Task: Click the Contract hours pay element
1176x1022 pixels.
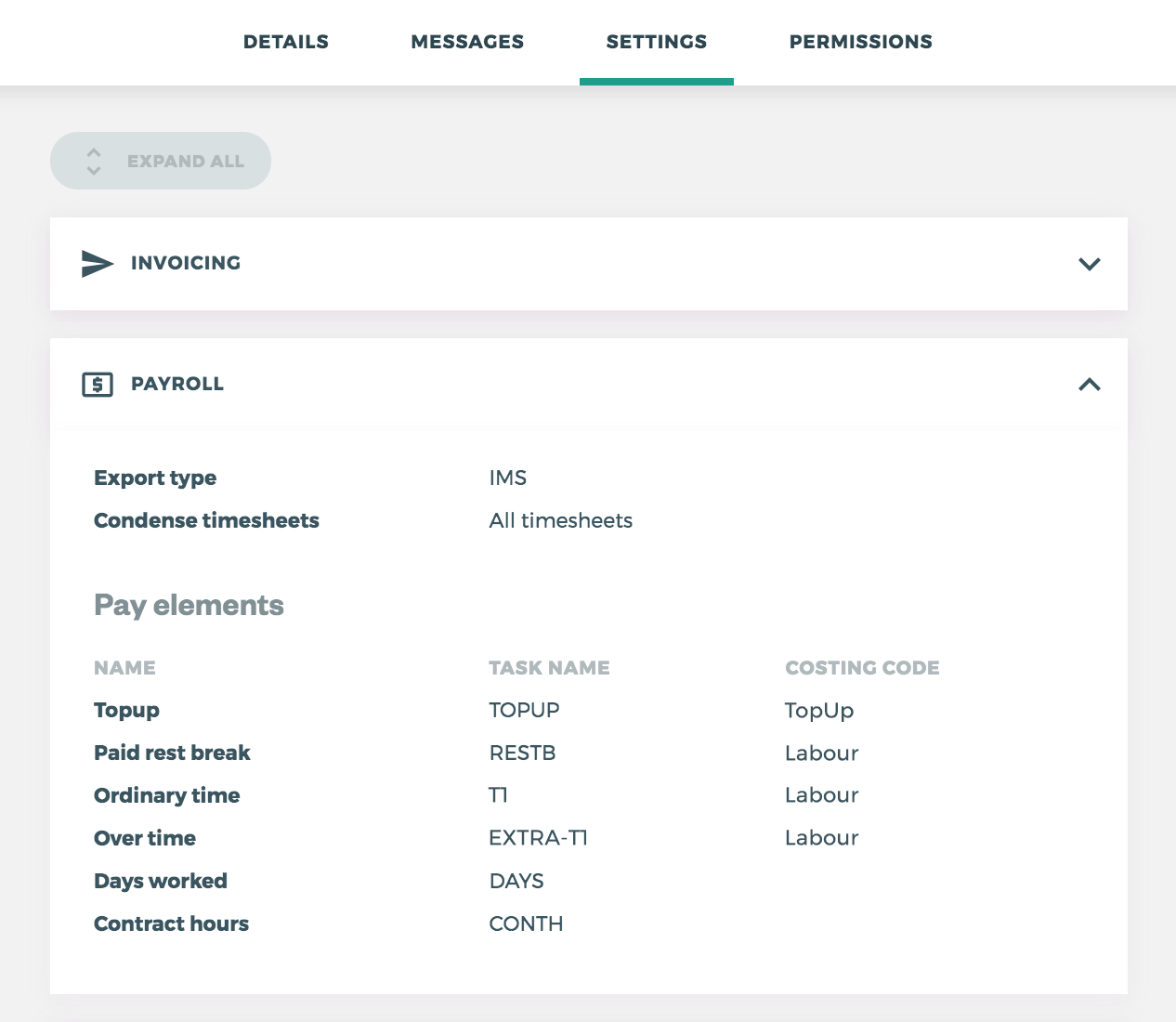Action: (172, 924)
